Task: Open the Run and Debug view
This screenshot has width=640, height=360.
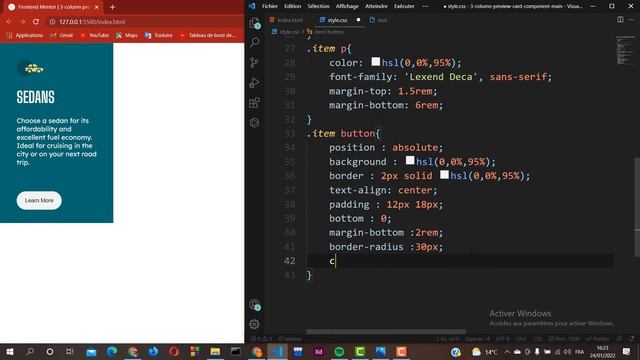Action: [254, 82]
